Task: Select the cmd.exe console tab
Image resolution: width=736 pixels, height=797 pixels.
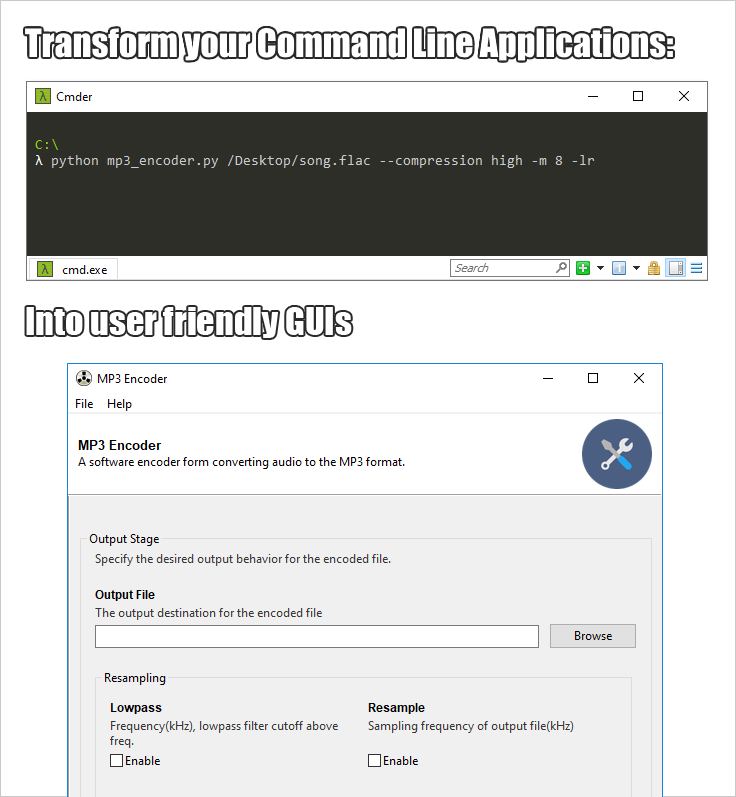Action: pos(74,269)
